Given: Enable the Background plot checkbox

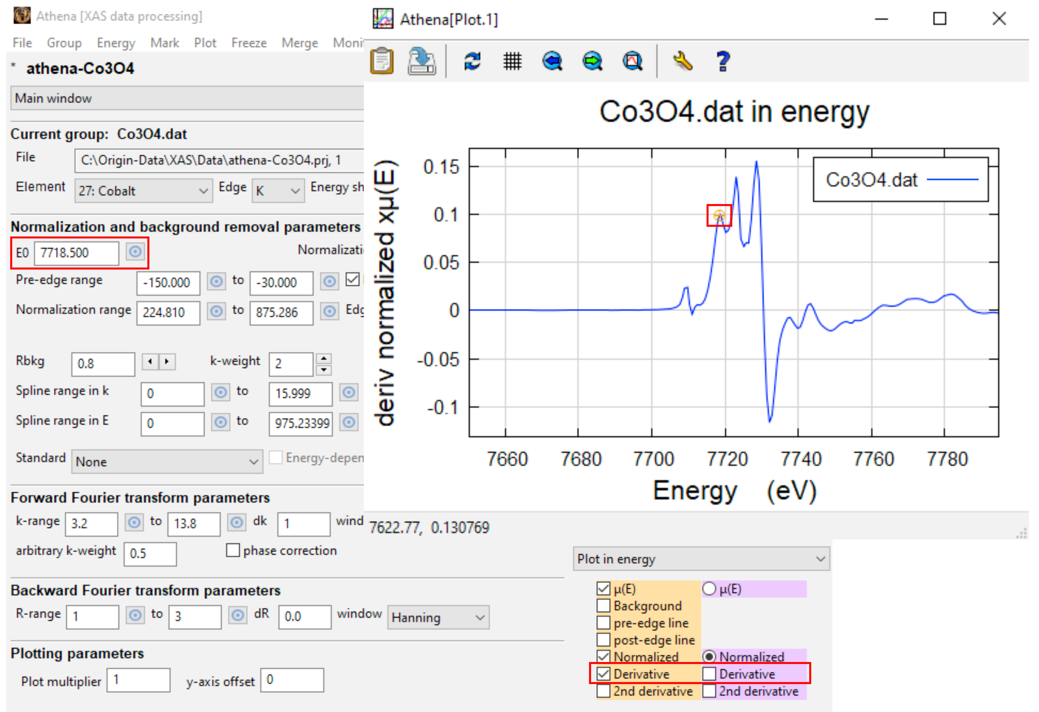Looking at the screenshot, I should point(603,605).
